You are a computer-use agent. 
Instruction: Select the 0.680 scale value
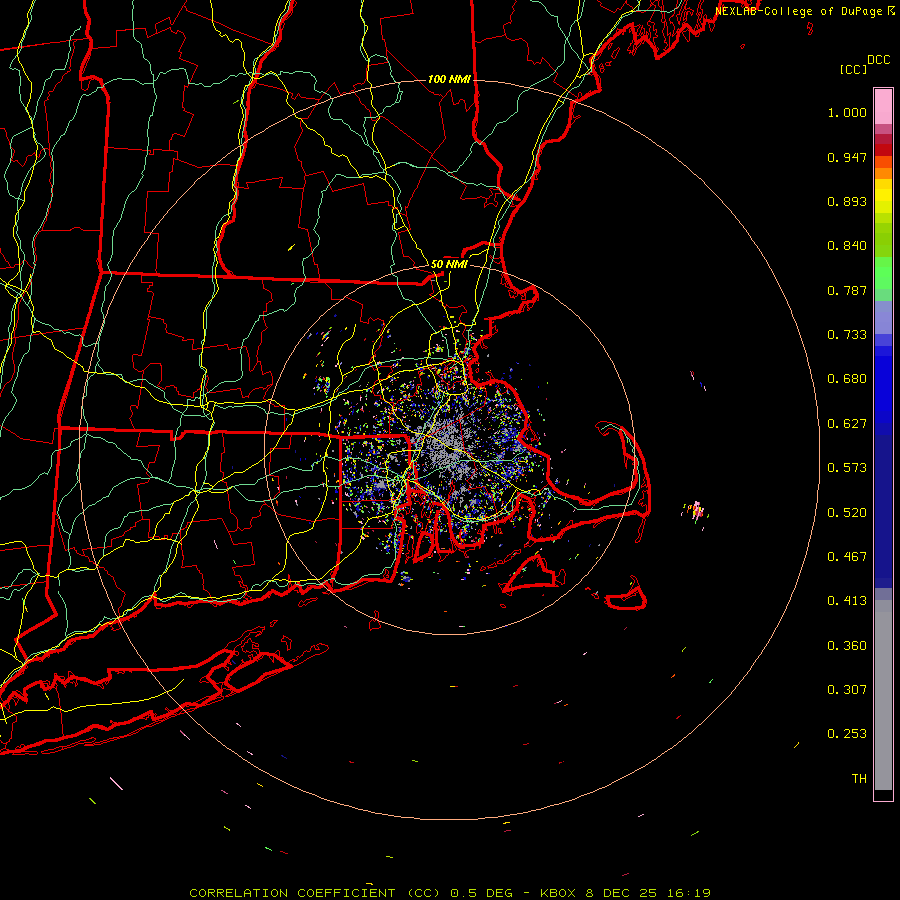coord(847,379)
